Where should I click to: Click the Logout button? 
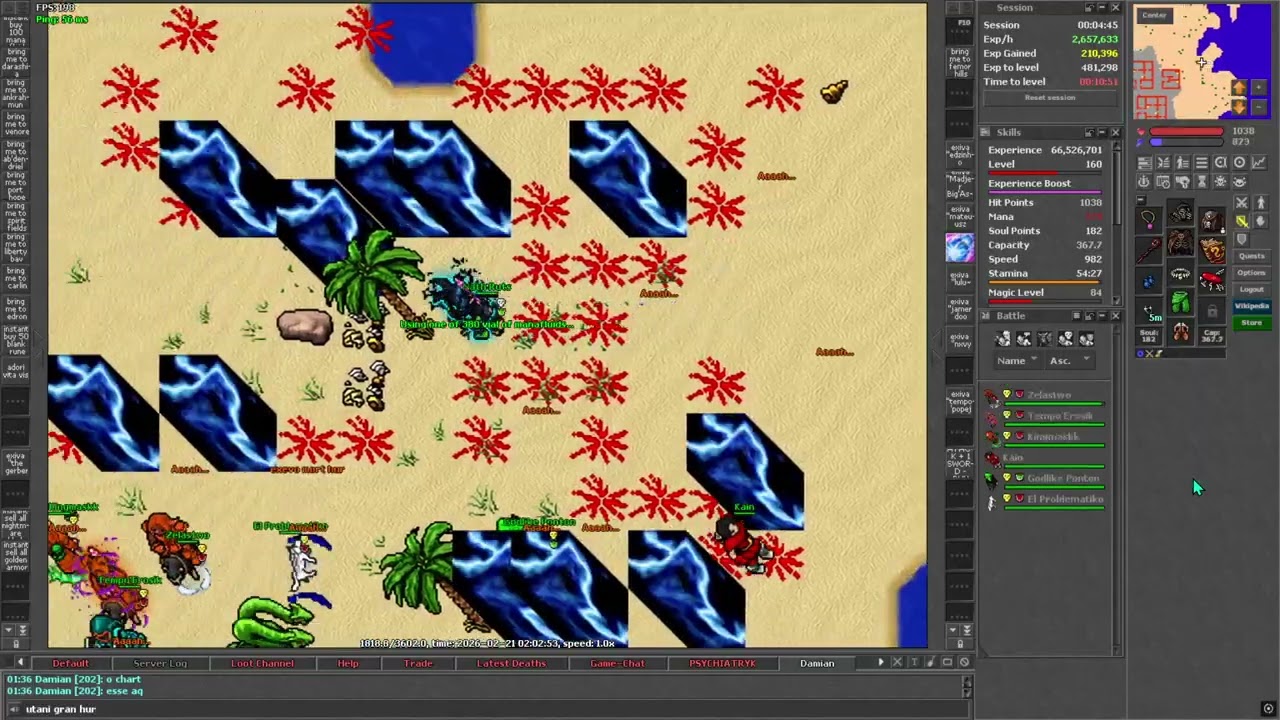1252,289
